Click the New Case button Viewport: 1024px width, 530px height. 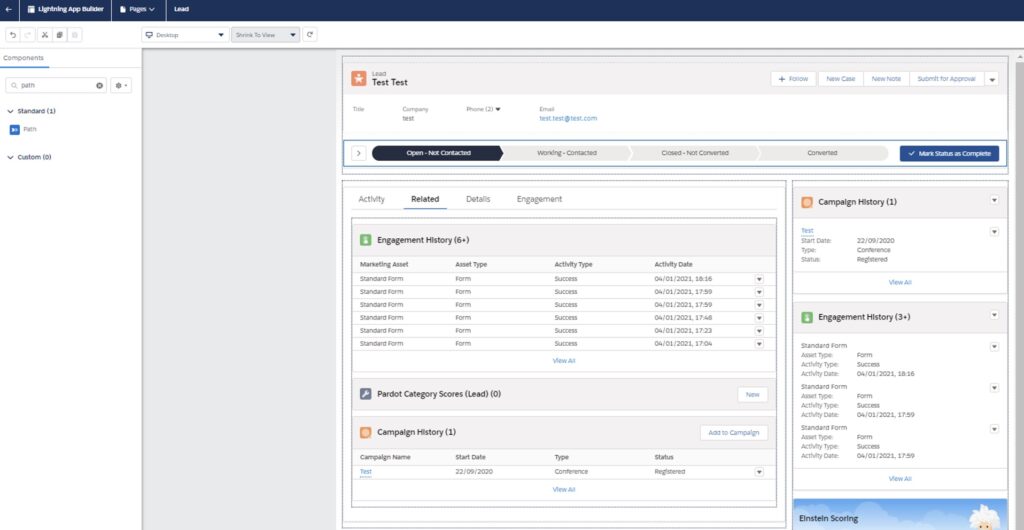pos(840,79)
